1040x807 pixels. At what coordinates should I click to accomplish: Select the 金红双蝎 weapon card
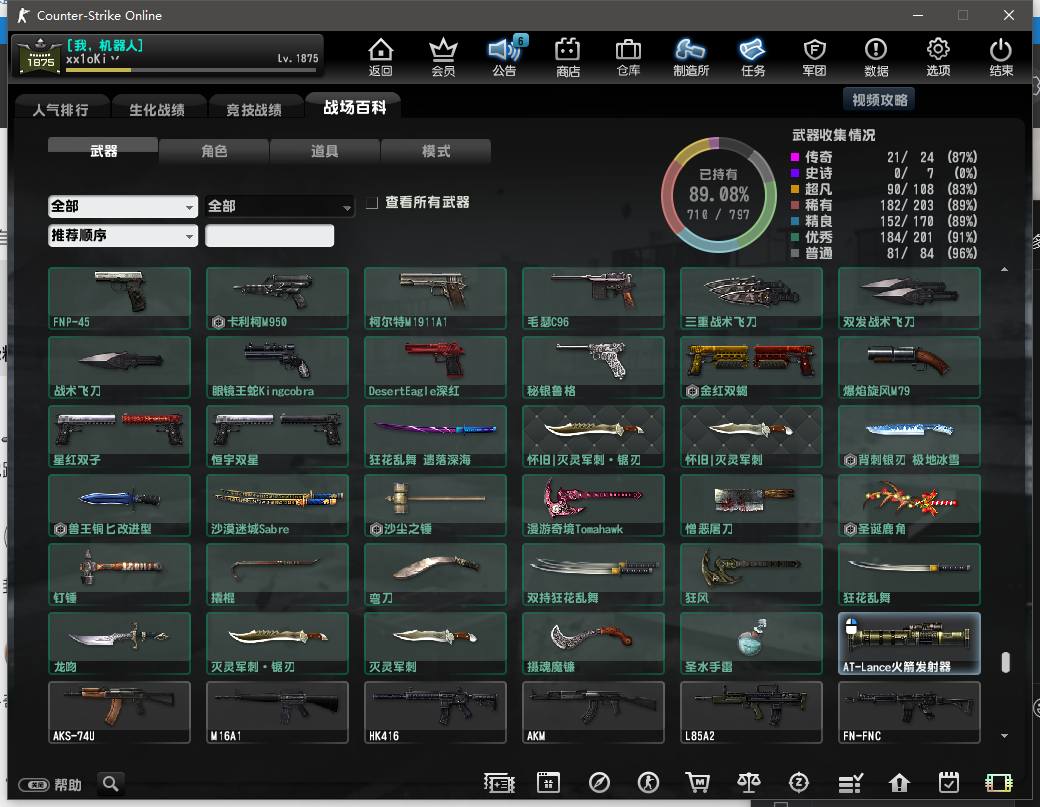[751, 367]
